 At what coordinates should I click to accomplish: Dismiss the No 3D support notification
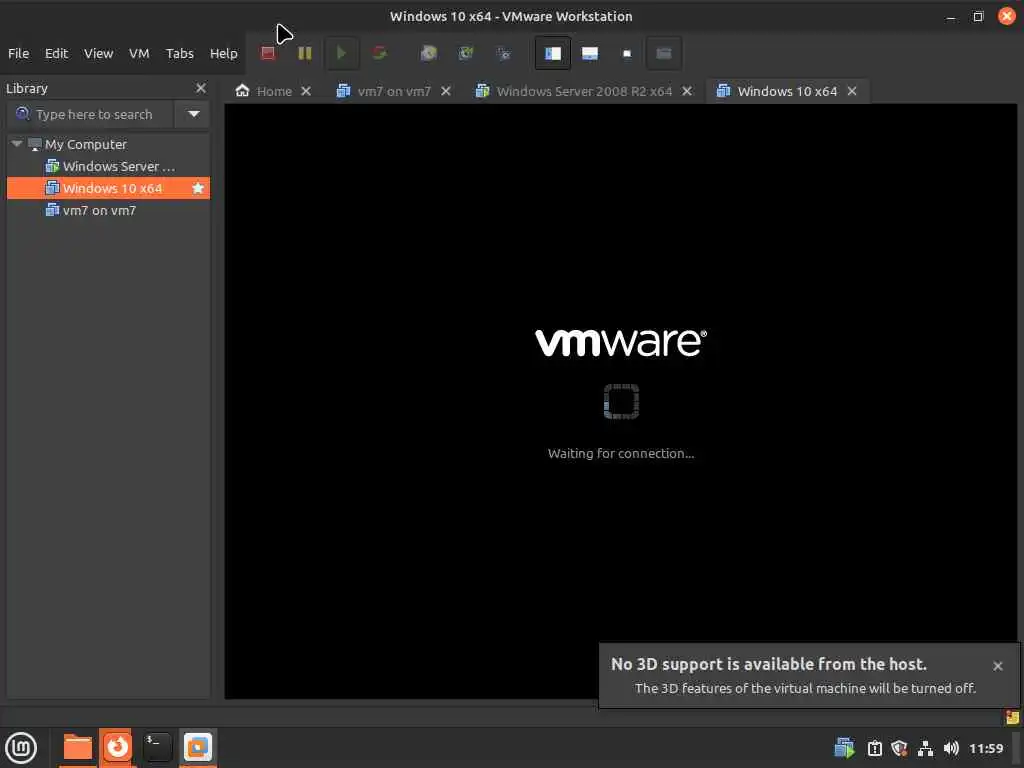pyautogui.click(x=997, y=665)
